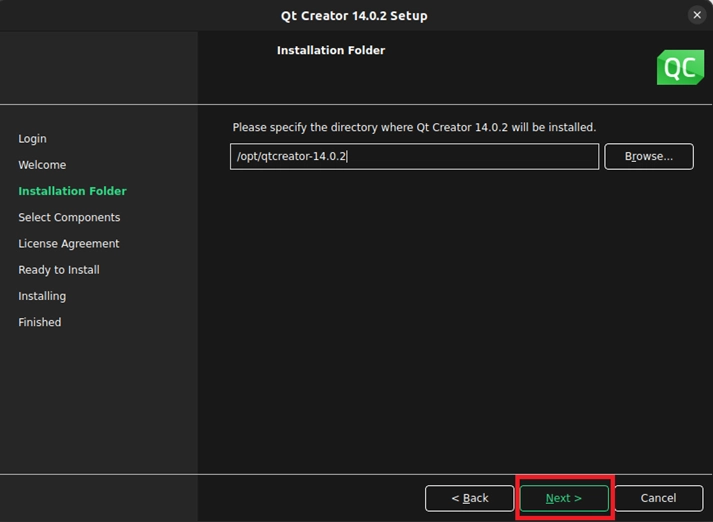Click the Login step in sidebar
This screenshot has height=522, width=713.
tap(32, 139)
